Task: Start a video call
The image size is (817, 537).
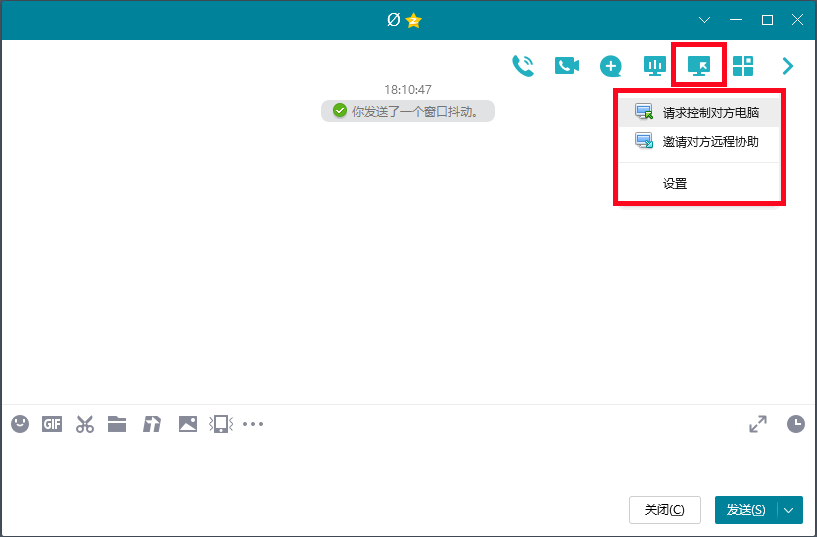Action: pos(567,66)
